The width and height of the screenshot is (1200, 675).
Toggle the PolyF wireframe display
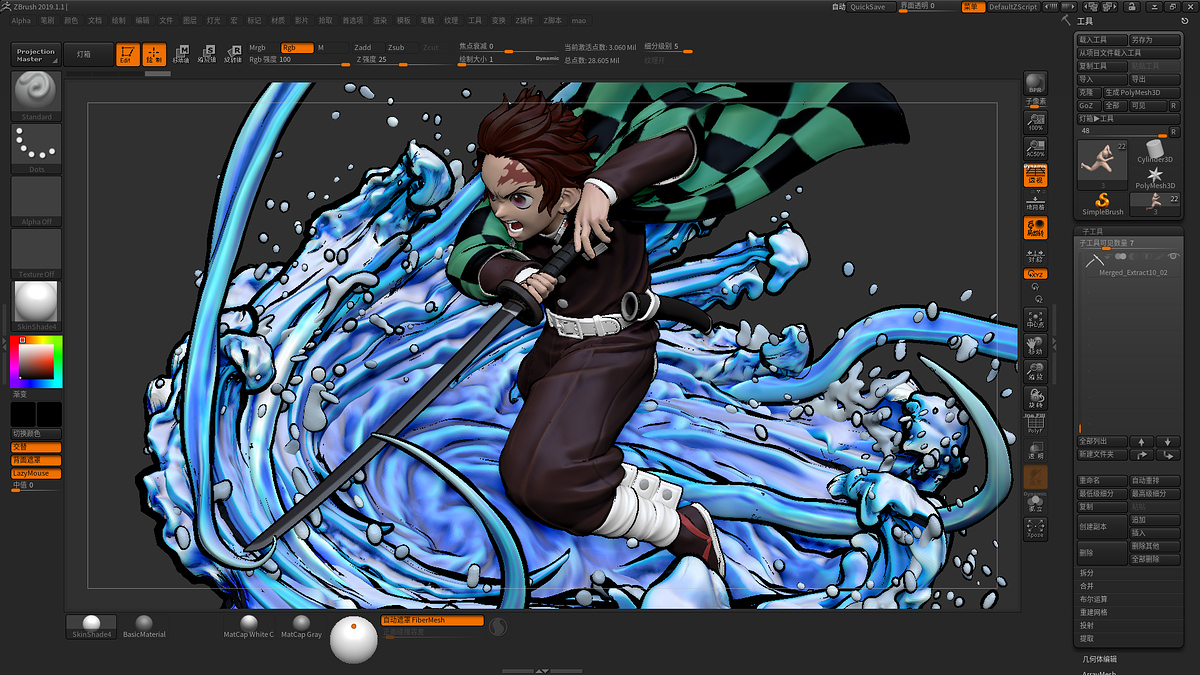pos(1035,424)
